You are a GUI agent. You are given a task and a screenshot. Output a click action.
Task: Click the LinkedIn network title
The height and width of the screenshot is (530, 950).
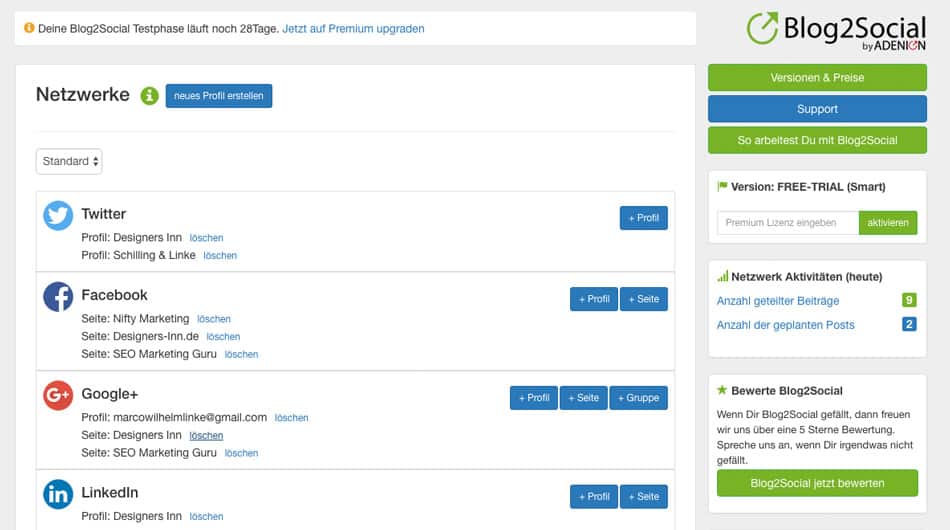(110, 492)
